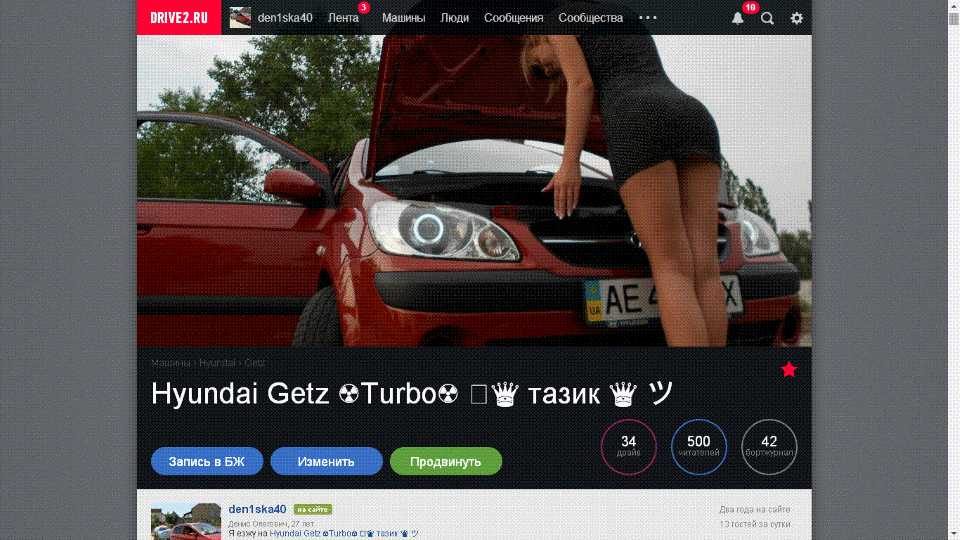960x540 pixels.
Task: Click the 'на сайте' online badge
Action: point(313,509)
